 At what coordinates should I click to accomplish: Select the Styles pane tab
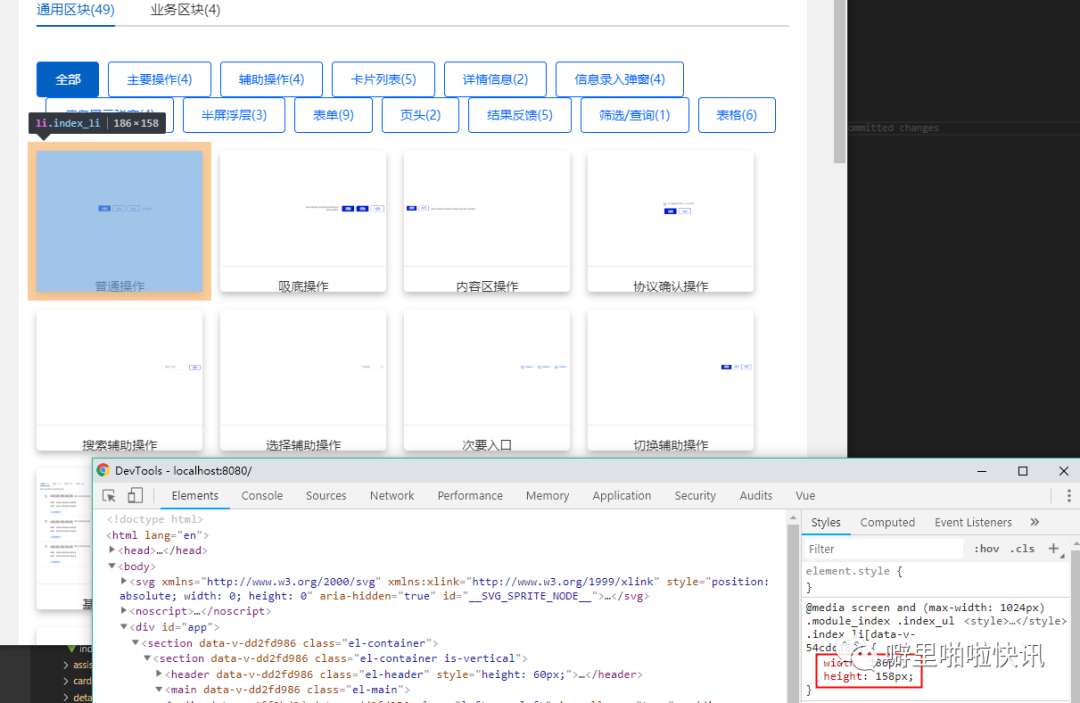825,522
